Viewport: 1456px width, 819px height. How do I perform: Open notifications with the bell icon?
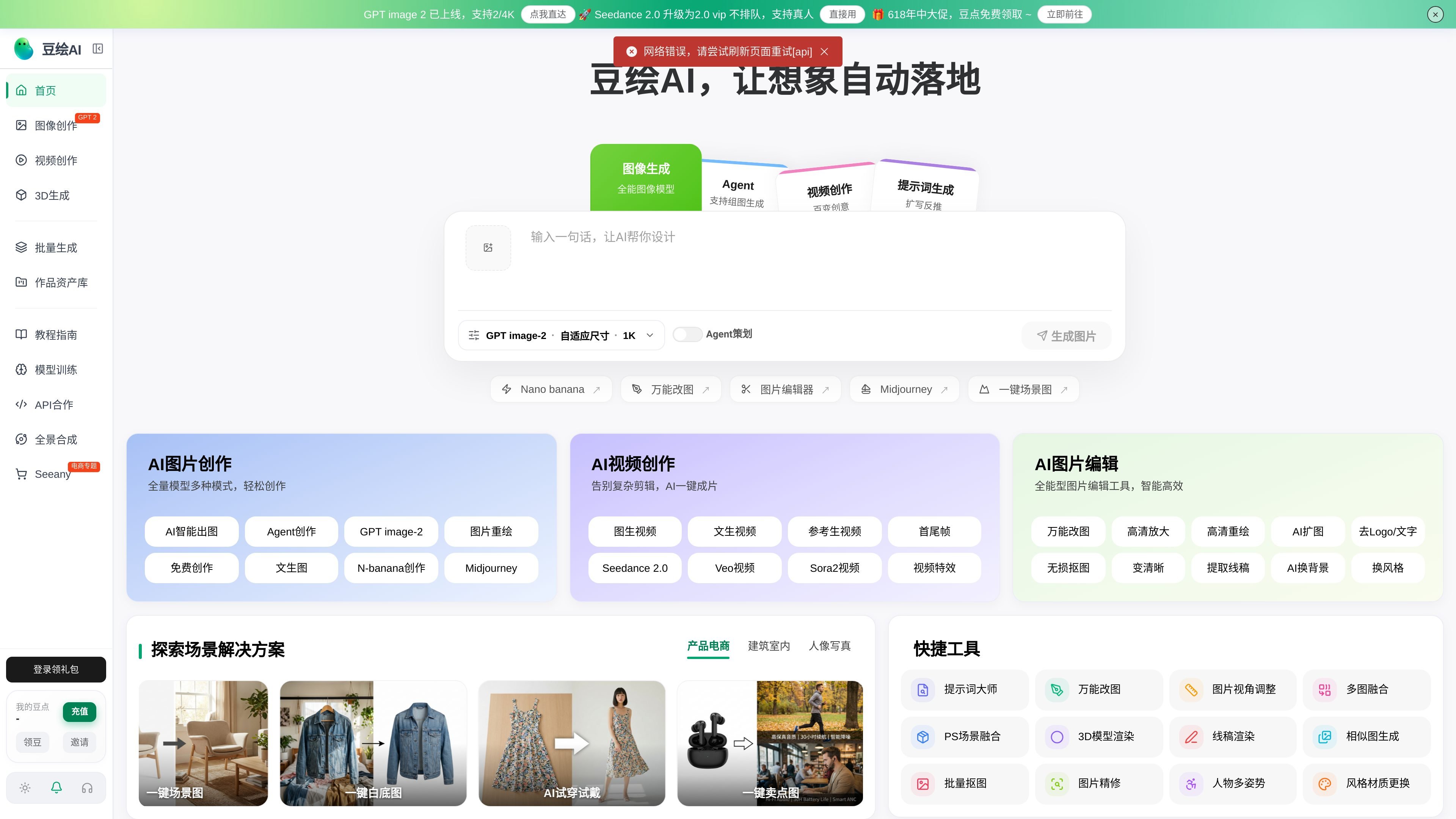(x=56, y=788)
